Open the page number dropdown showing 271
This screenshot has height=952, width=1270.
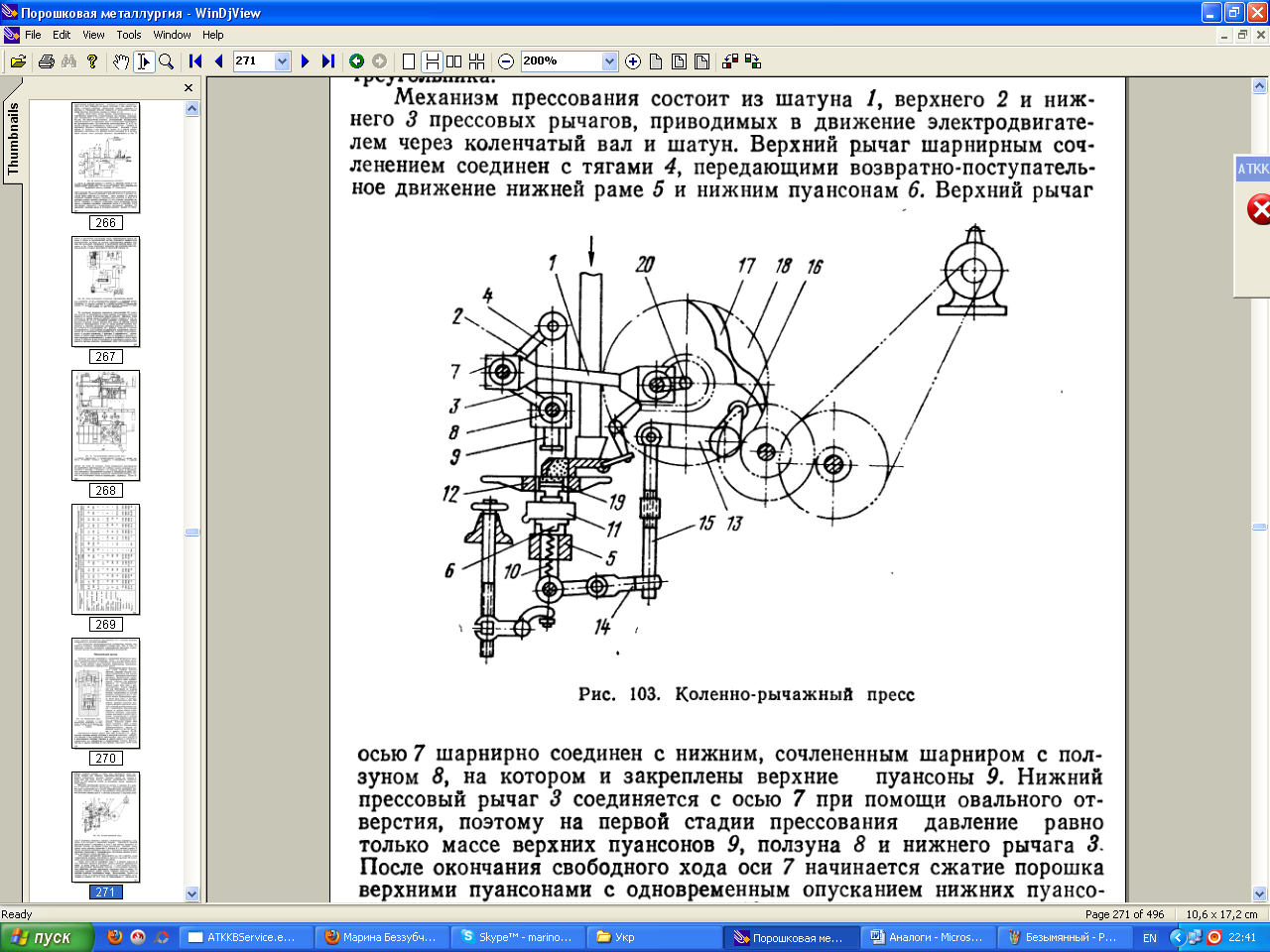282,61
